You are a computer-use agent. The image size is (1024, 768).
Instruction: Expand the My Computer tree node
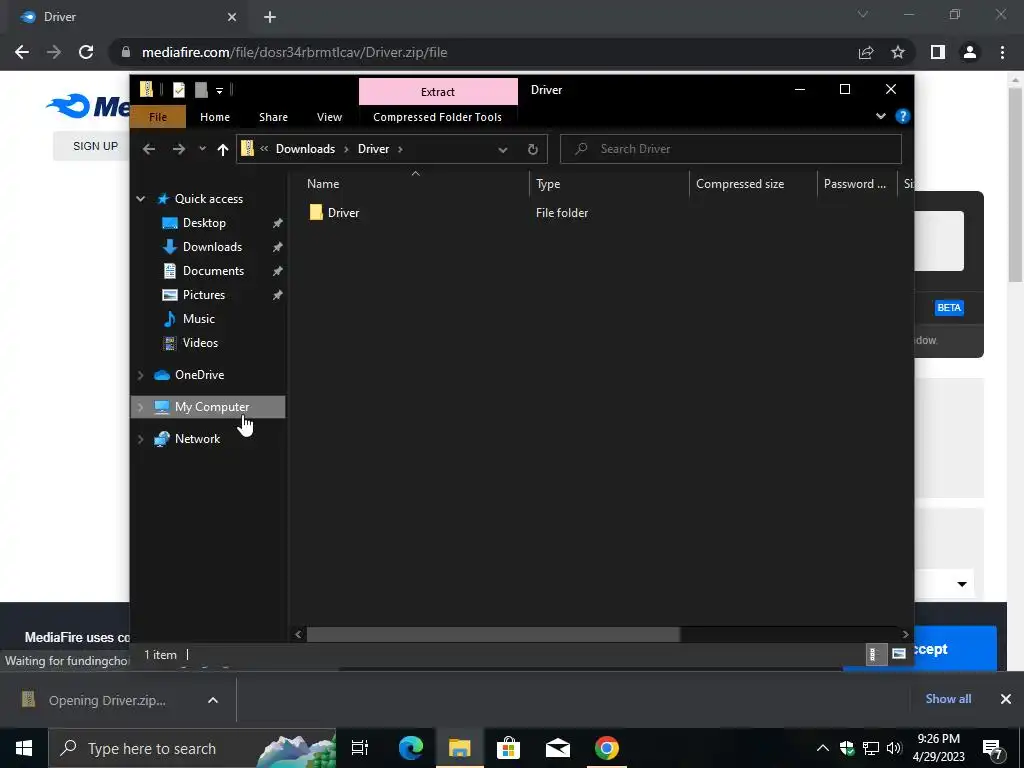point(140,407)
